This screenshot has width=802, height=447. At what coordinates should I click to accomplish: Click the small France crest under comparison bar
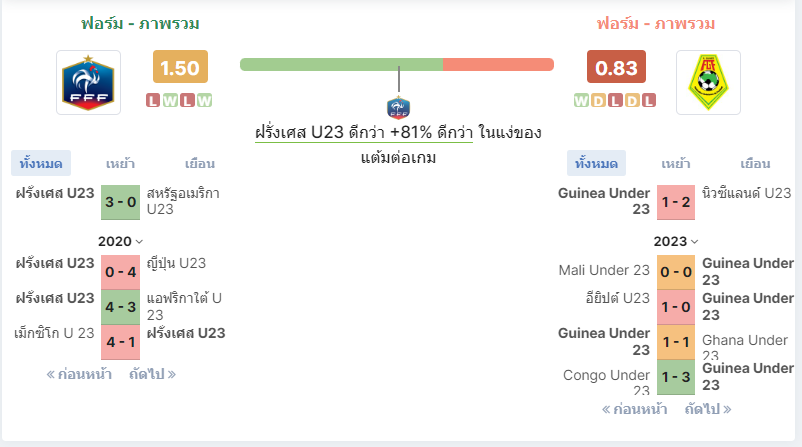(x=398, y=107)
